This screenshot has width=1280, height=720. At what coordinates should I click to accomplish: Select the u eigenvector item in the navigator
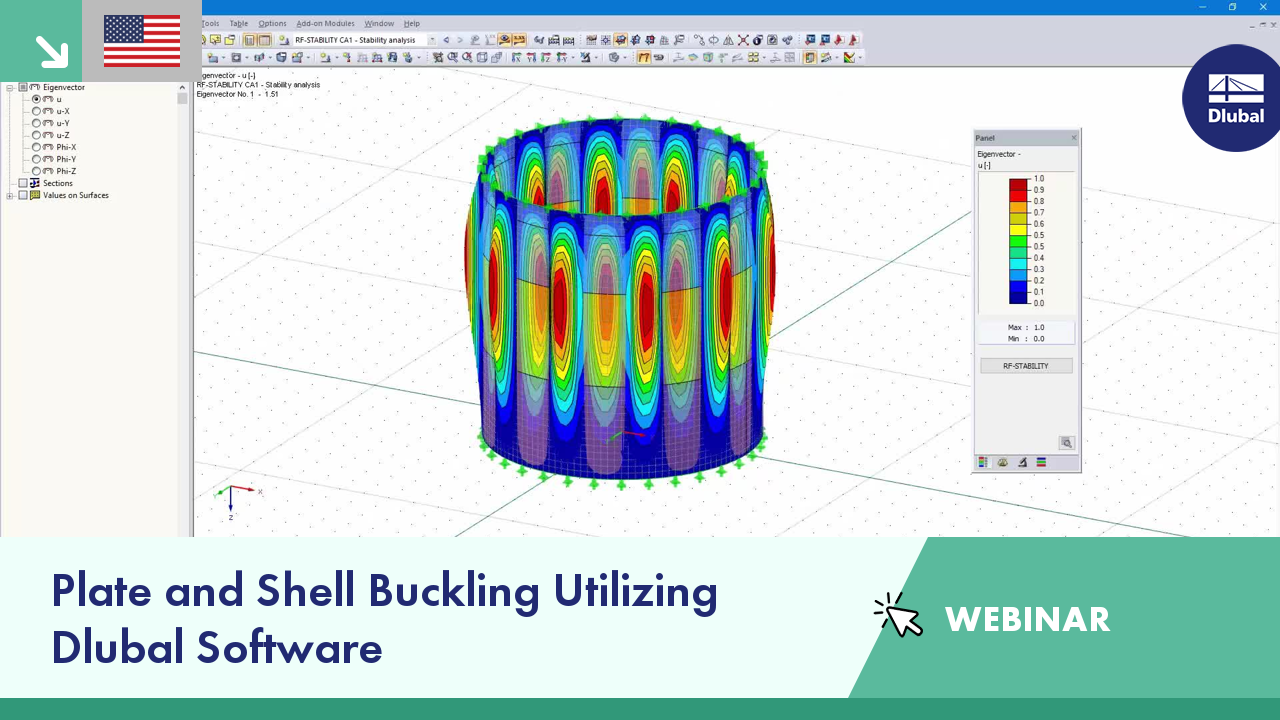click(x=58, y=99)
